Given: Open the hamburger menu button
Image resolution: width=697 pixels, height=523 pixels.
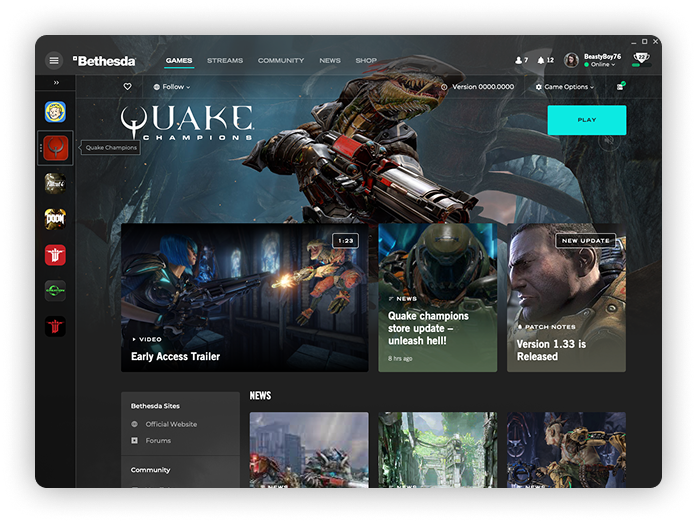Looking at the screenshot, I should point(54,60).
